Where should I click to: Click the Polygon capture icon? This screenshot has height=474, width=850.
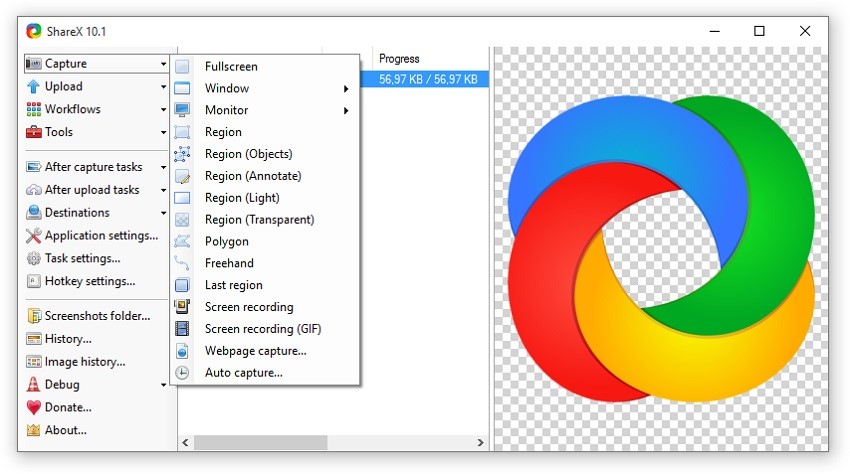click(x=182, y=241)
